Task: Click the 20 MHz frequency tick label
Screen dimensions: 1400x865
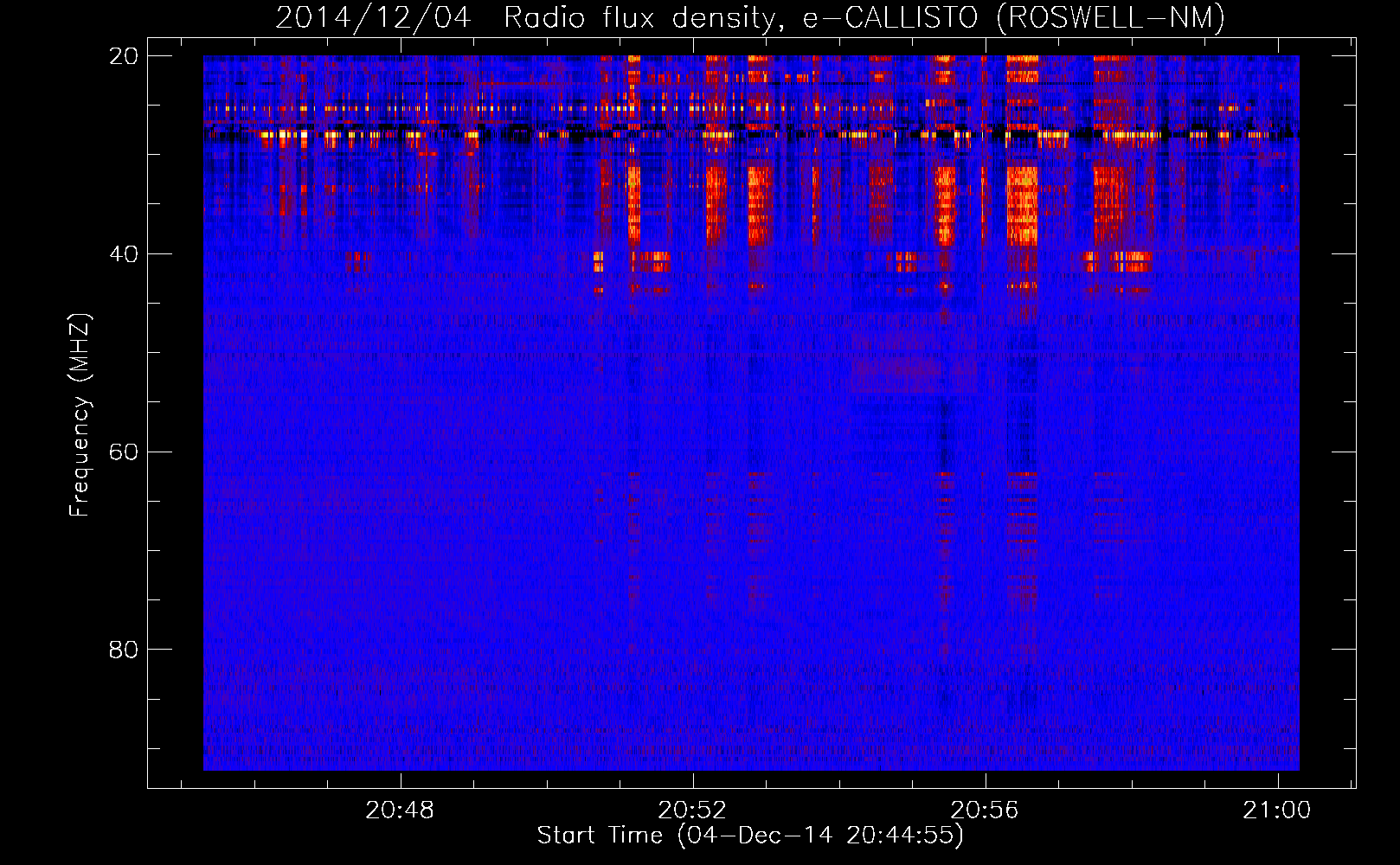Action: pyautogui.click(x=124, y=56)
